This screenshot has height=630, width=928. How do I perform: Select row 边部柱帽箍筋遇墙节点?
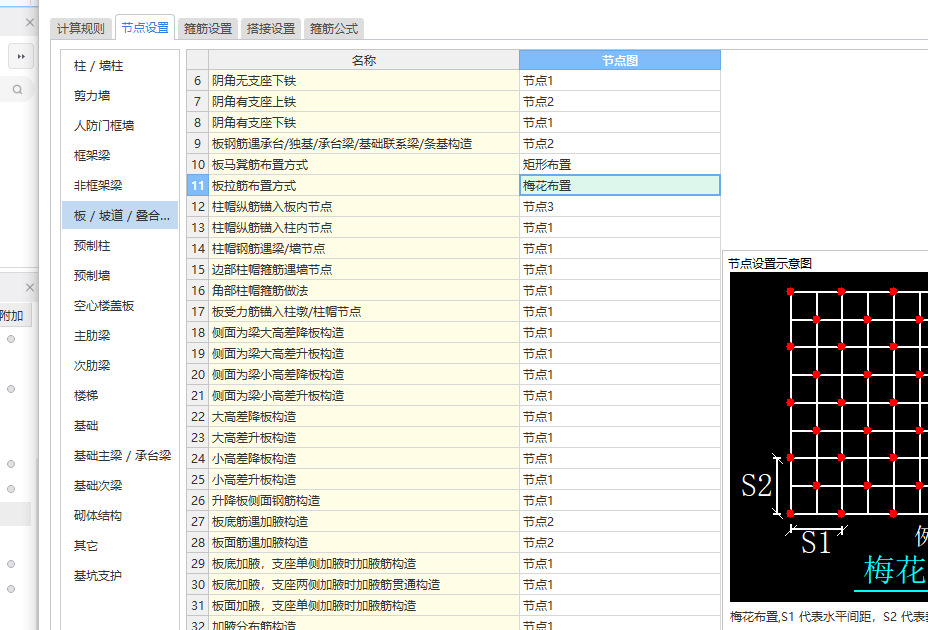(363, 270)
